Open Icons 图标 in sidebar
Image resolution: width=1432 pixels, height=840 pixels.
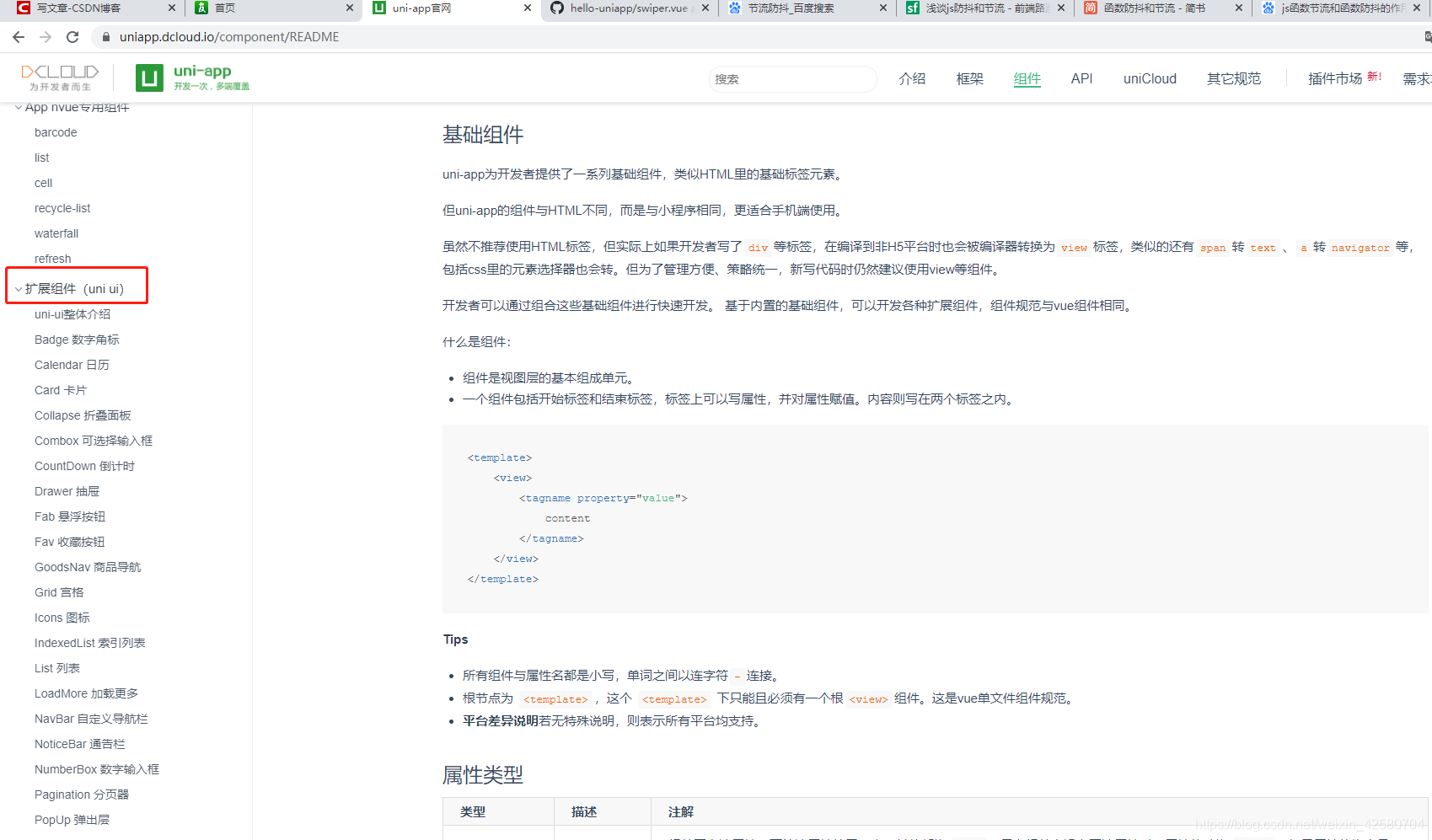(62, 618)
